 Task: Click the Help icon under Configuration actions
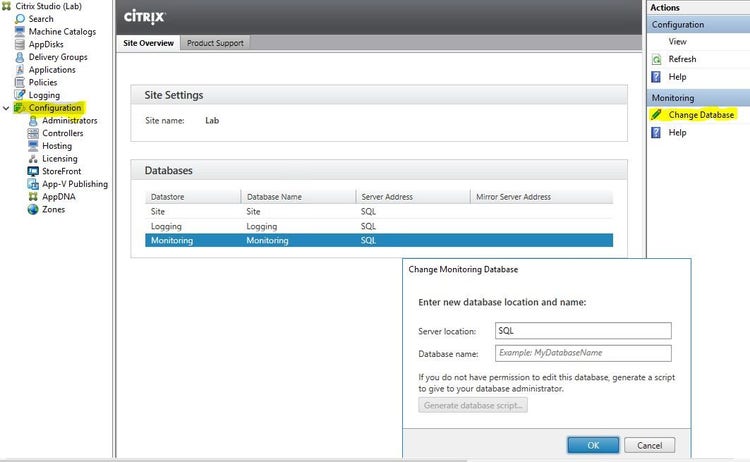pyautogui.click(x=656, y=77)
